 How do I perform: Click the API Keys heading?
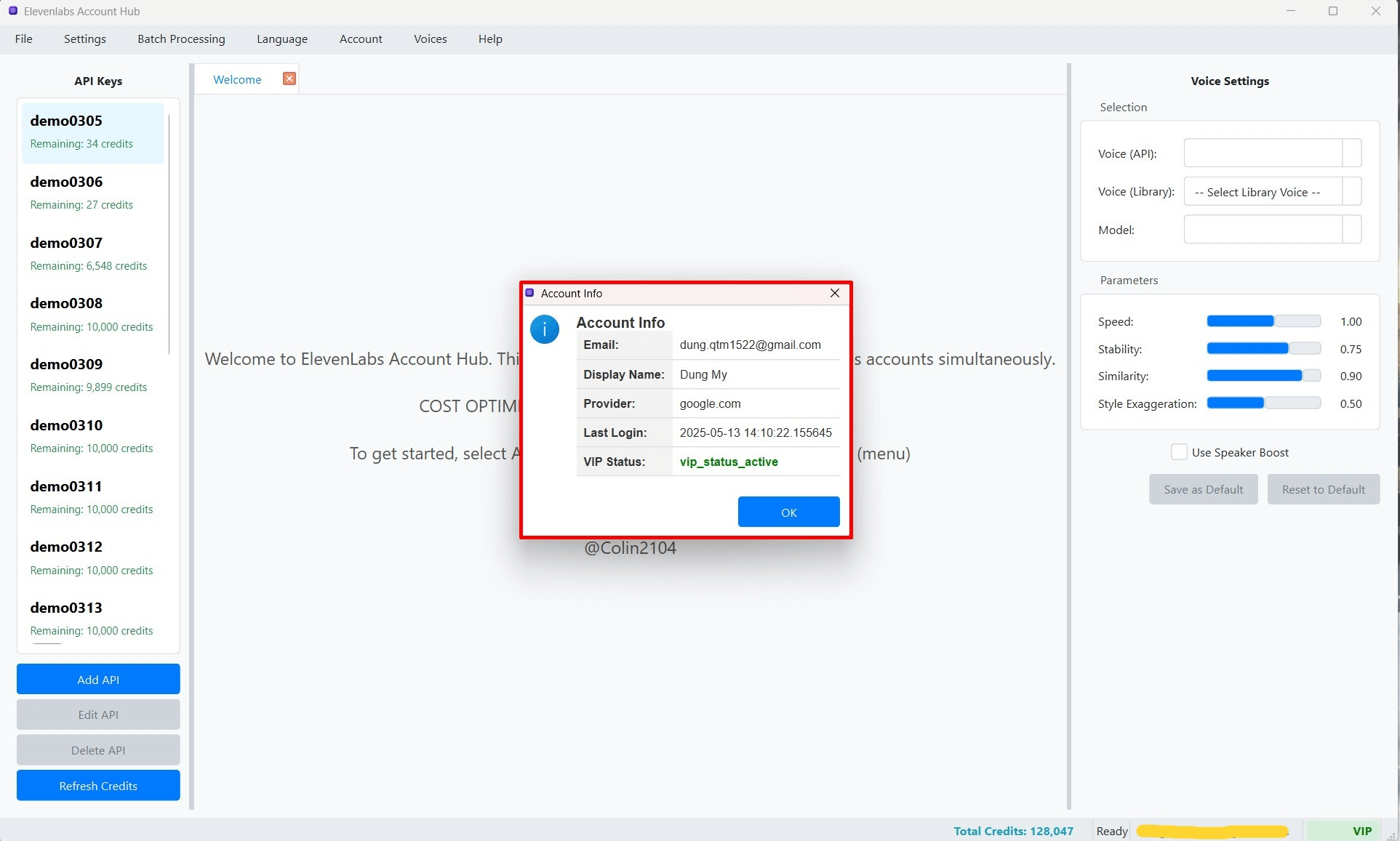pos(98,81)
